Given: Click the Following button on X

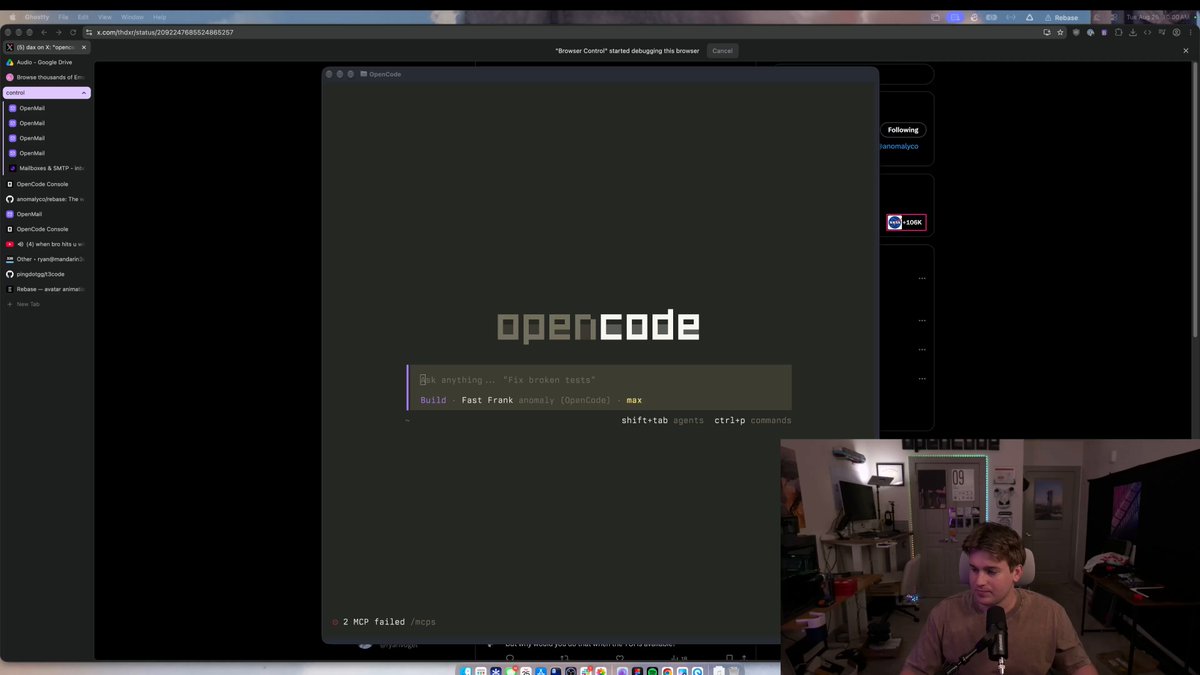Looking at the screenshot, I should pos(903,130).
